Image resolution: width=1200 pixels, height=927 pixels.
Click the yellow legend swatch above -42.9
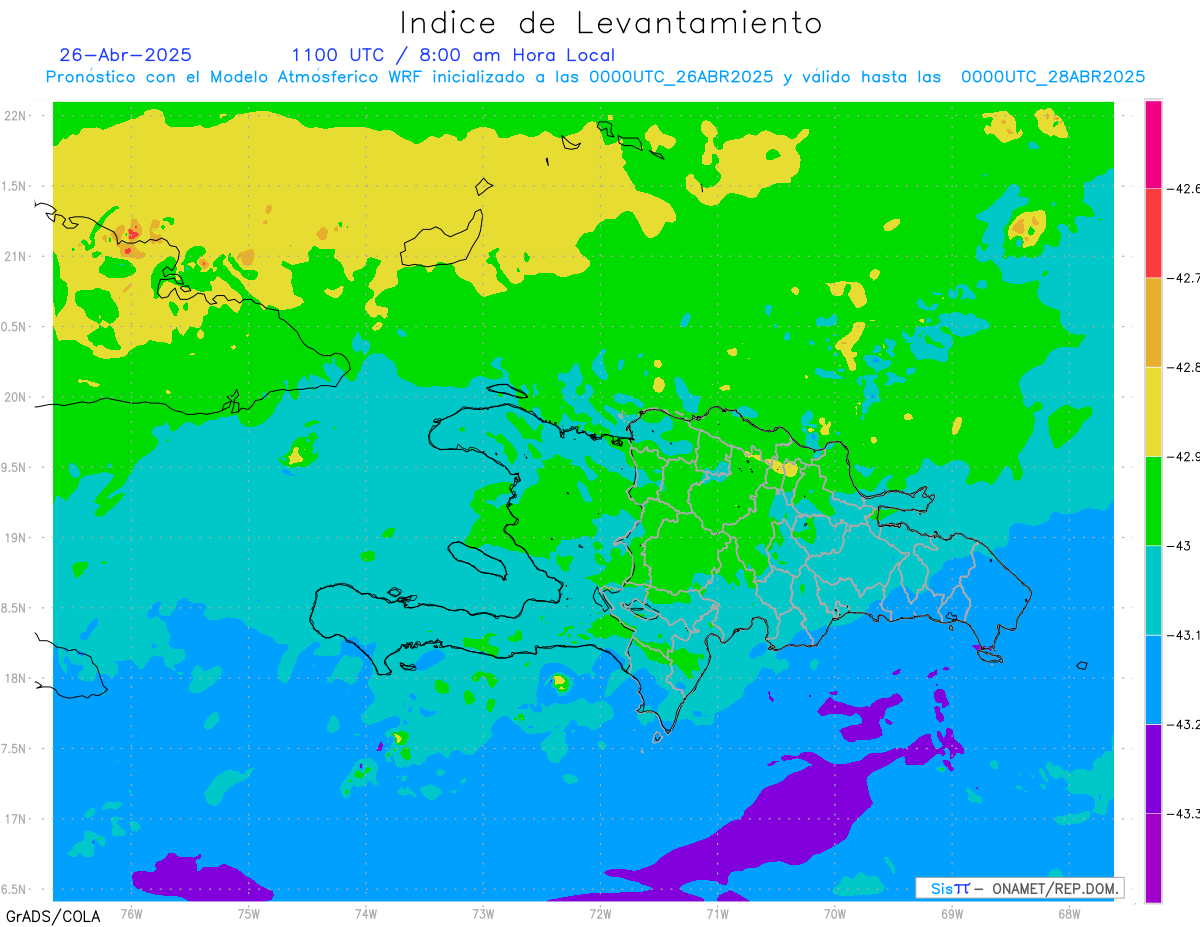[x=1153, y=411]
